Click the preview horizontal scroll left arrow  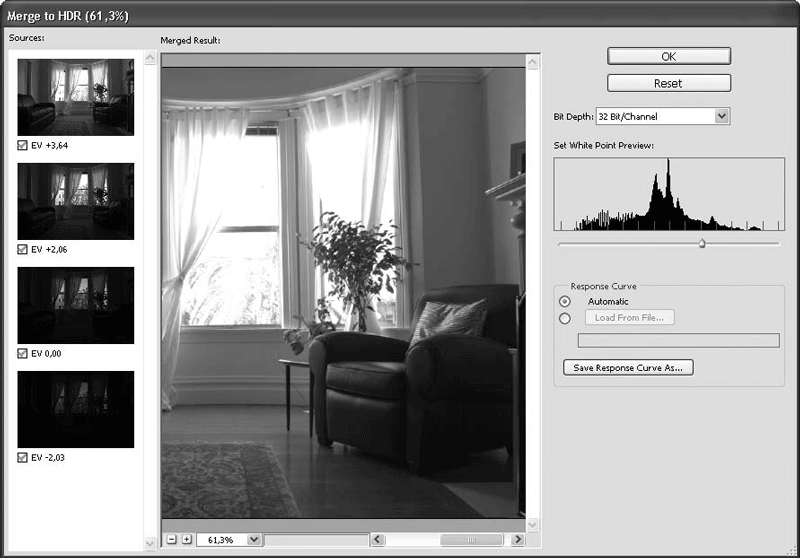[x=378, y=539]
